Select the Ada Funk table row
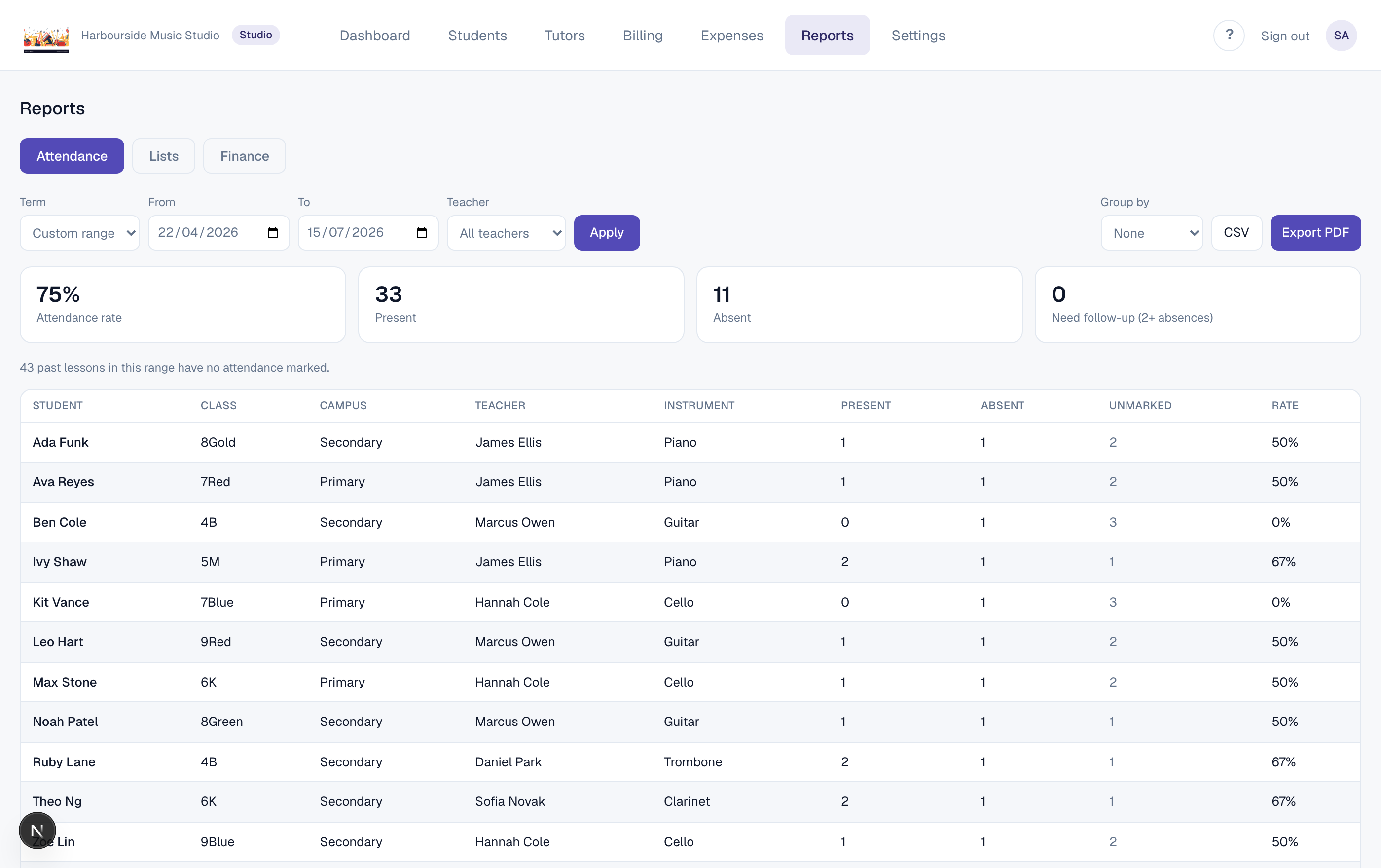 pos(690,442)
